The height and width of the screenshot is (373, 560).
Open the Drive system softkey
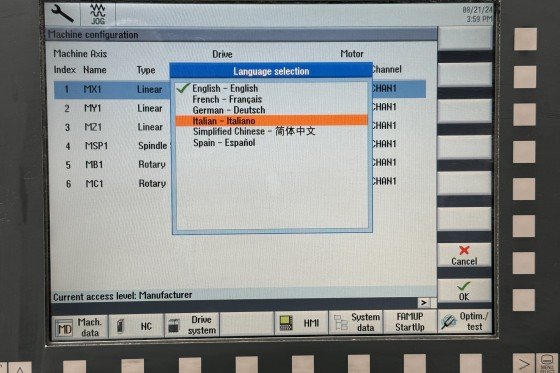coord(192,325)
